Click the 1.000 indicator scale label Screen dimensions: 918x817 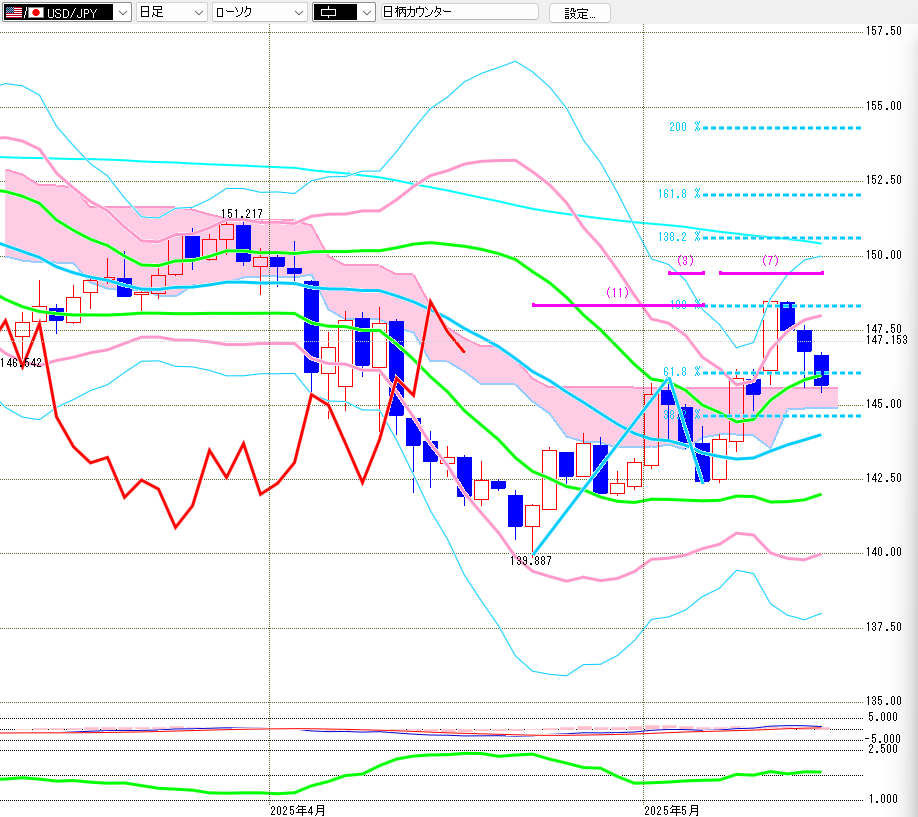pos(882,799)
